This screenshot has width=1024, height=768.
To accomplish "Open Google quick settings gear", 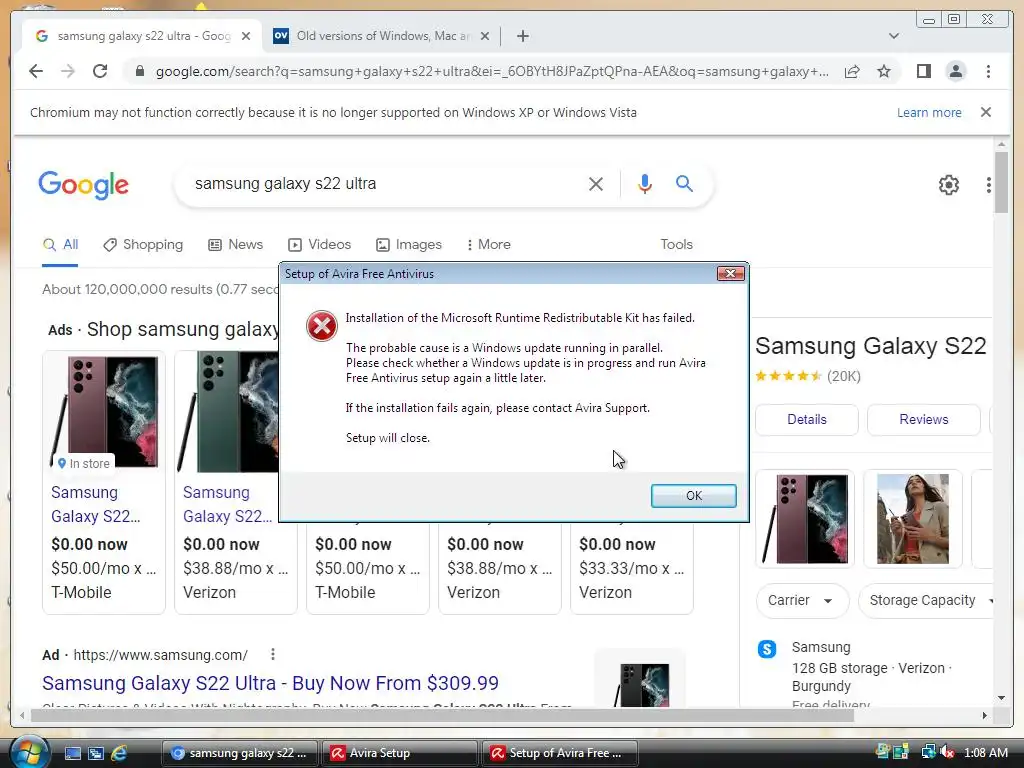I will pos(948,185).
